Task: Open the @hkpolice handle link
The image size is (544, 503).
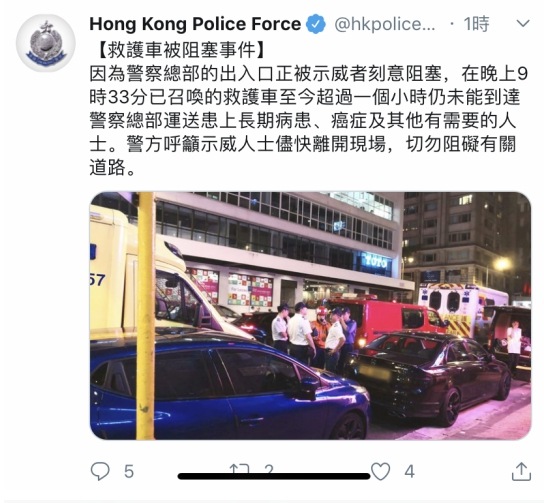Action: click(384, 24)
